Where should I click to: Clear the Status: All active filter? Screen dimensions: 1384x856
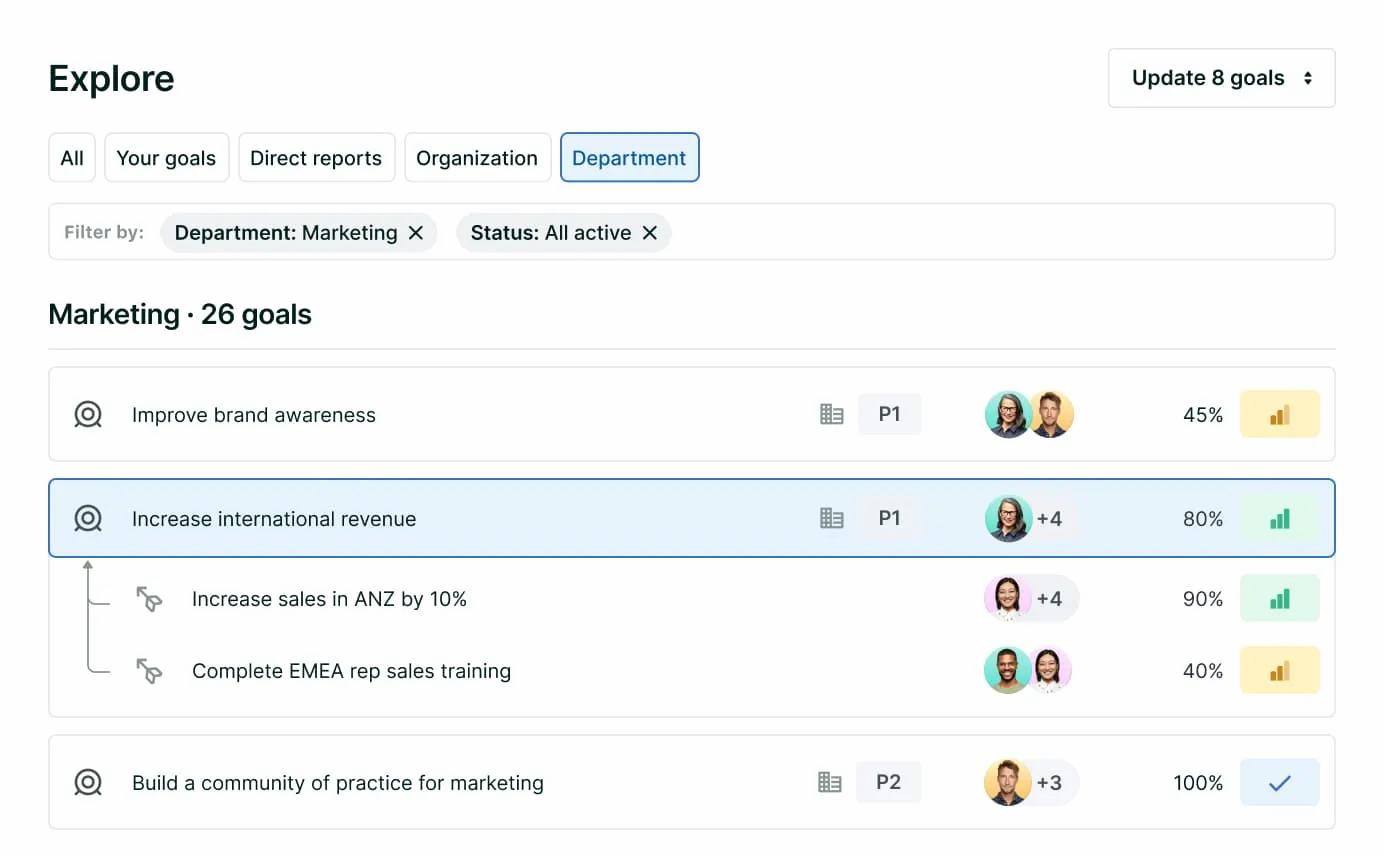click(650, 232)
